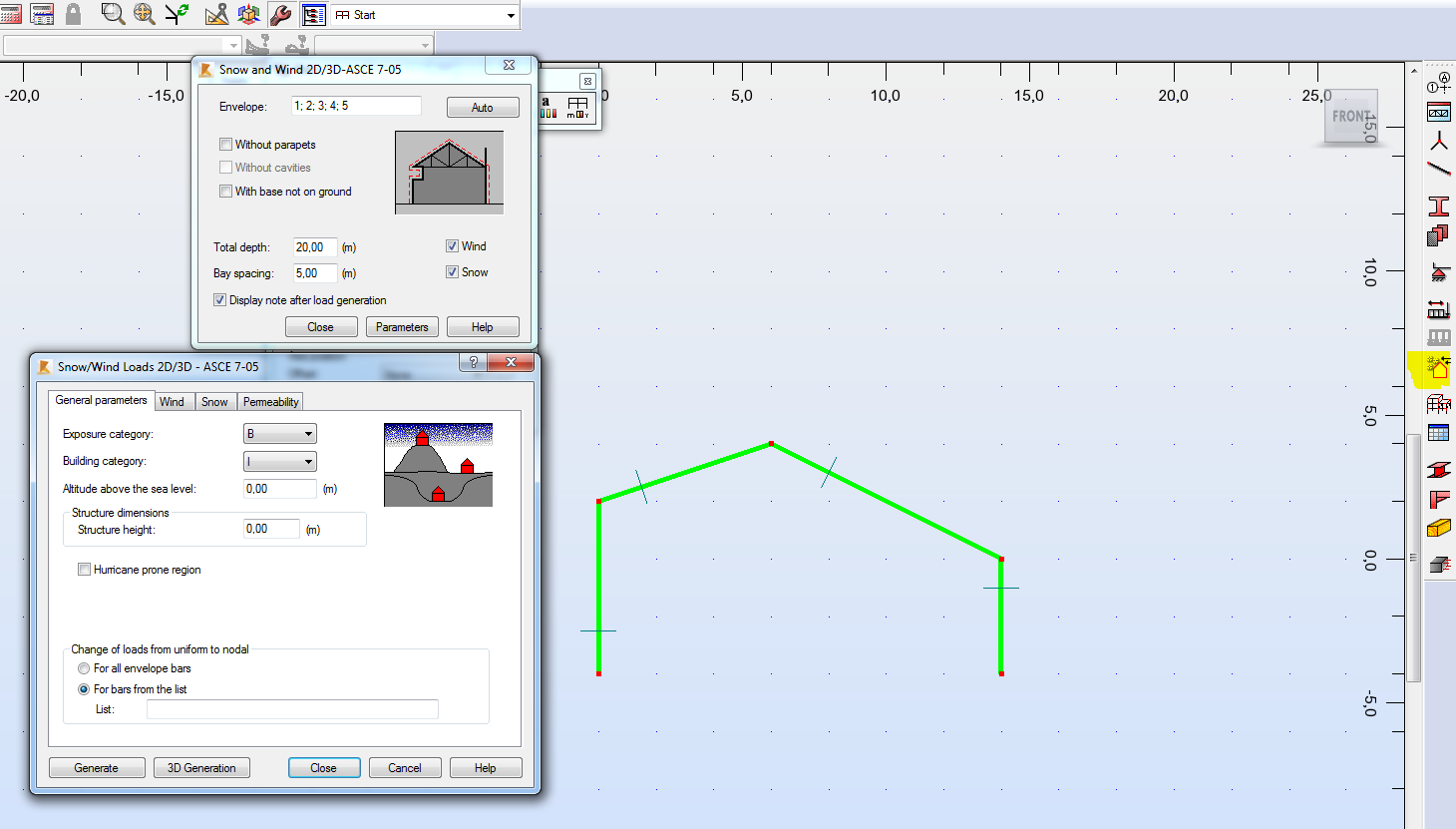The width and height of the screenshot is (1456, 829).
Task: Switch to the Permeability tab
Action: pos(270,402)
